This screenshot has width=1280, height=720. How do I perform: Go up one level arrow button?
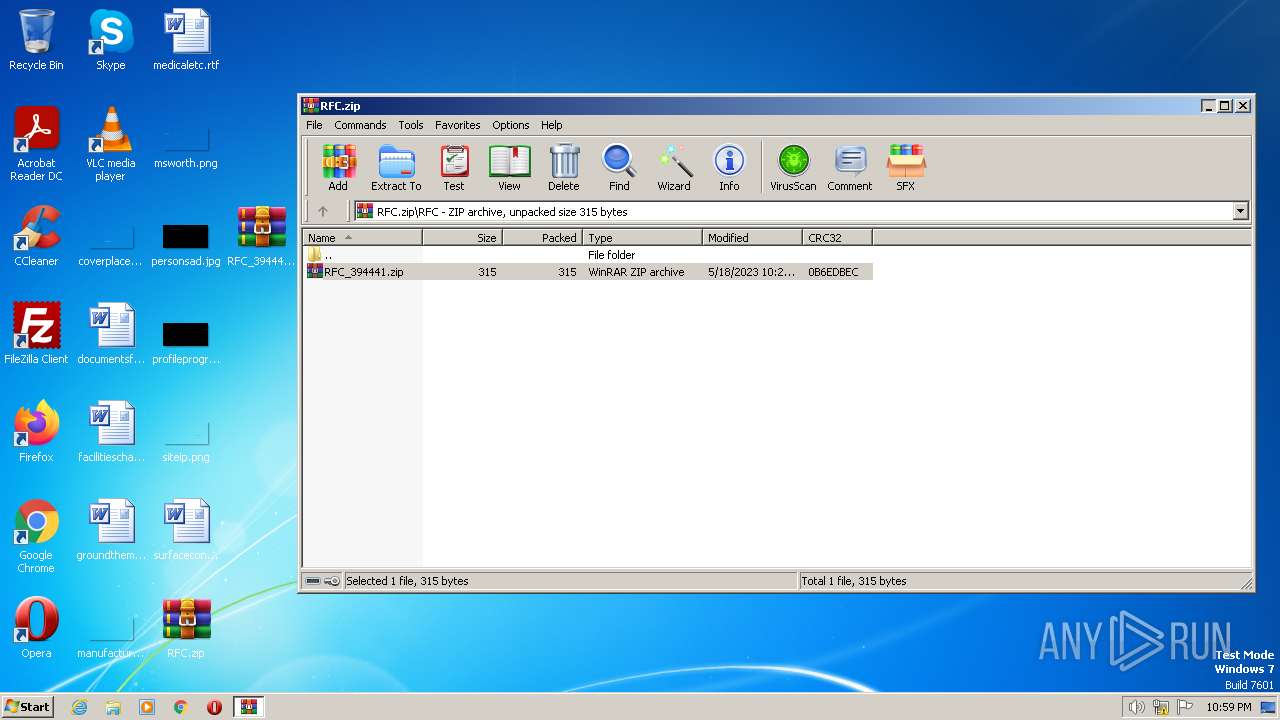point(322,211)
